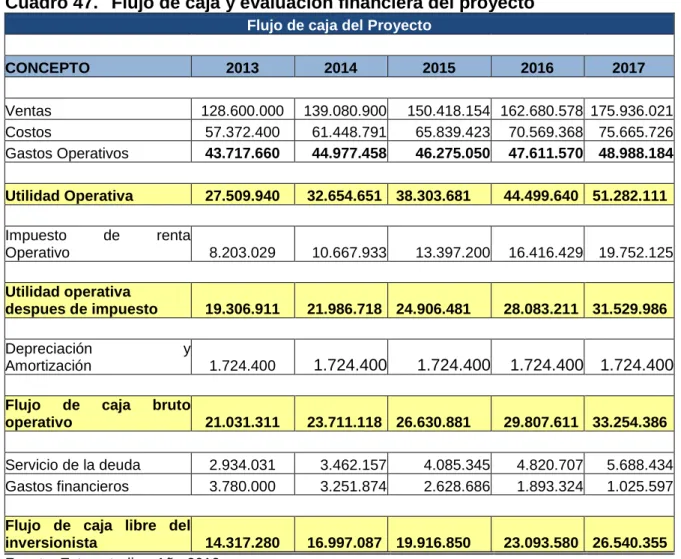Select Utilidad Operativa value 38.303.681
Viewport: 681px width, 559px height.
(x=433, y=196)
